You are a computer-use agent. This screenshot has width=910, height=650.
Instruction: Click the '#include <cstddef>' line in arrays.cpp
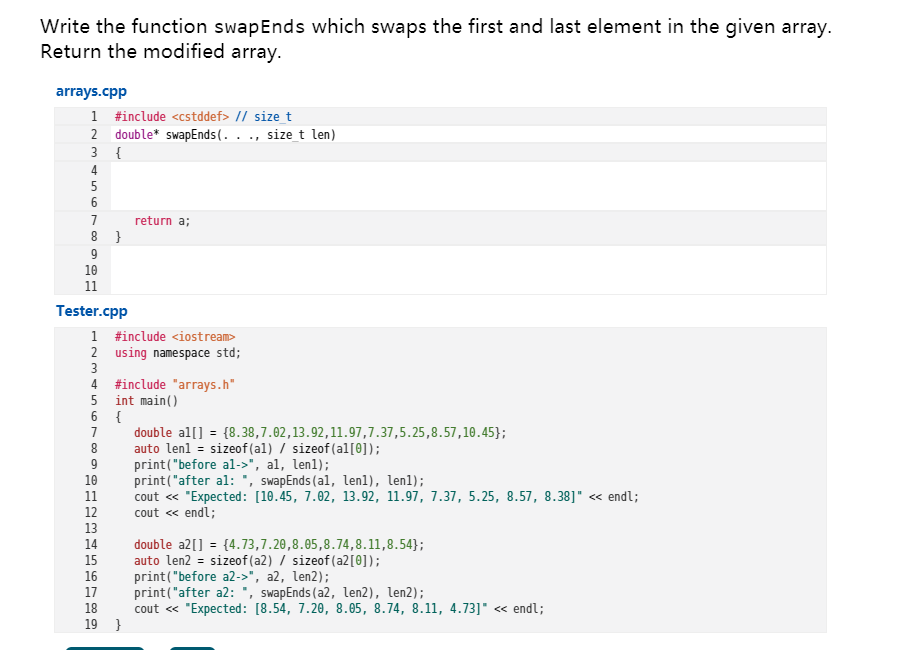coord(203,117)
